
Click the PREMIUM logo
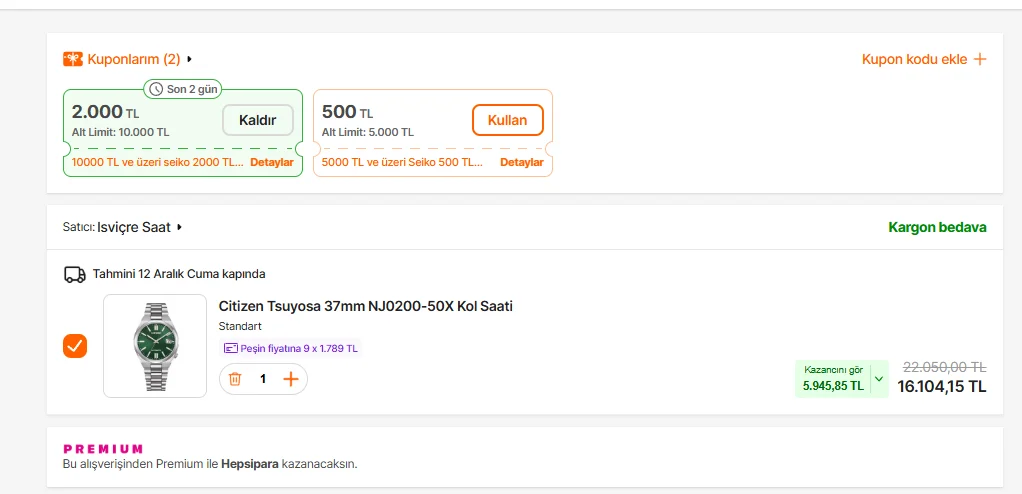(x=103, y=449)
